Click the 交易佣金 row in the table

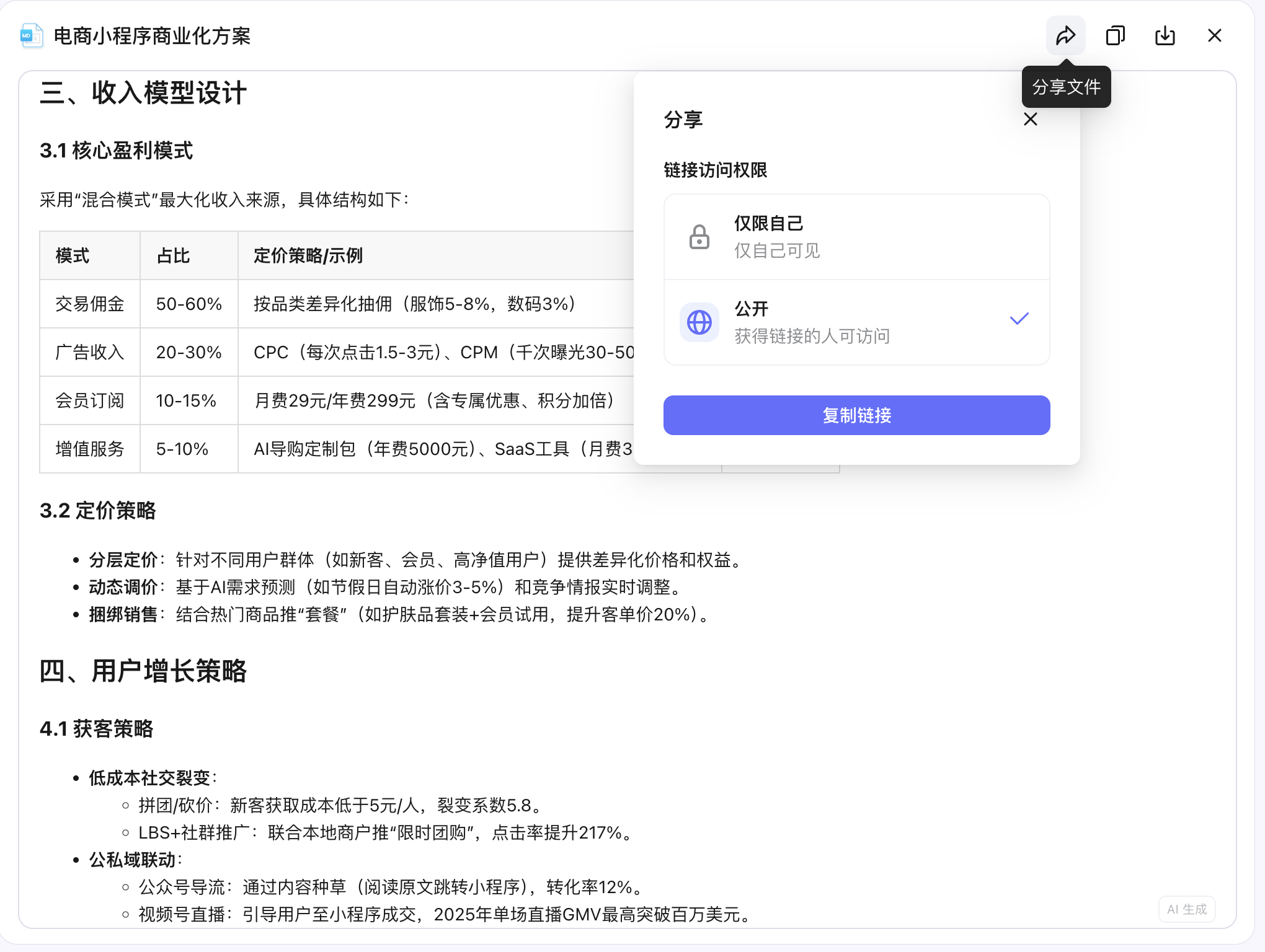tap(89, 304)
